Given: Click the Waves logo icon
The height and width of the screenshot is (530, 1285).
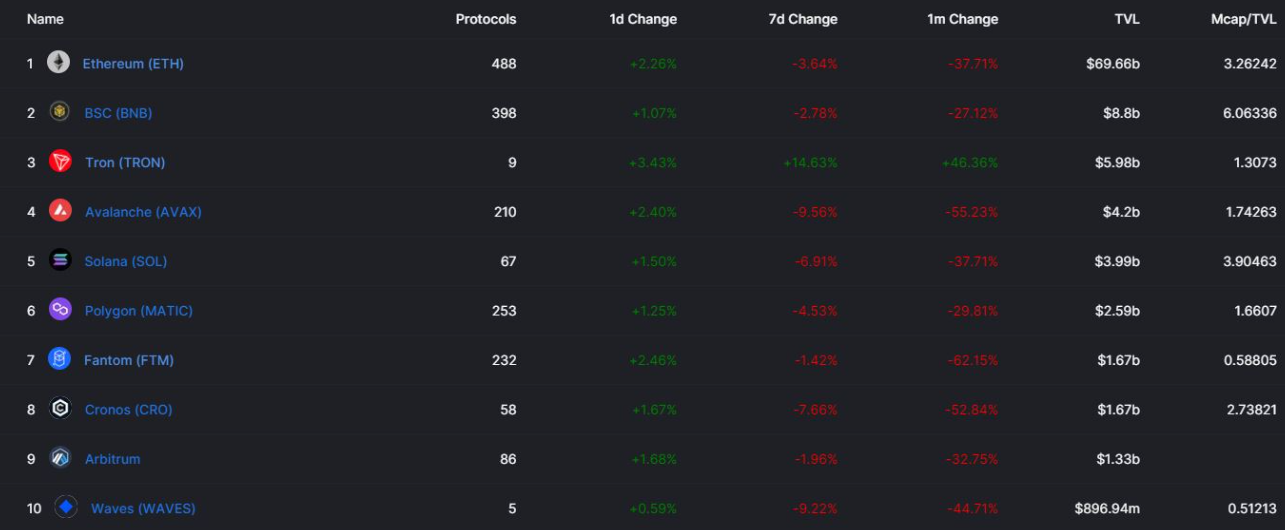Looking at the screenshot, I should pos(66,508).
